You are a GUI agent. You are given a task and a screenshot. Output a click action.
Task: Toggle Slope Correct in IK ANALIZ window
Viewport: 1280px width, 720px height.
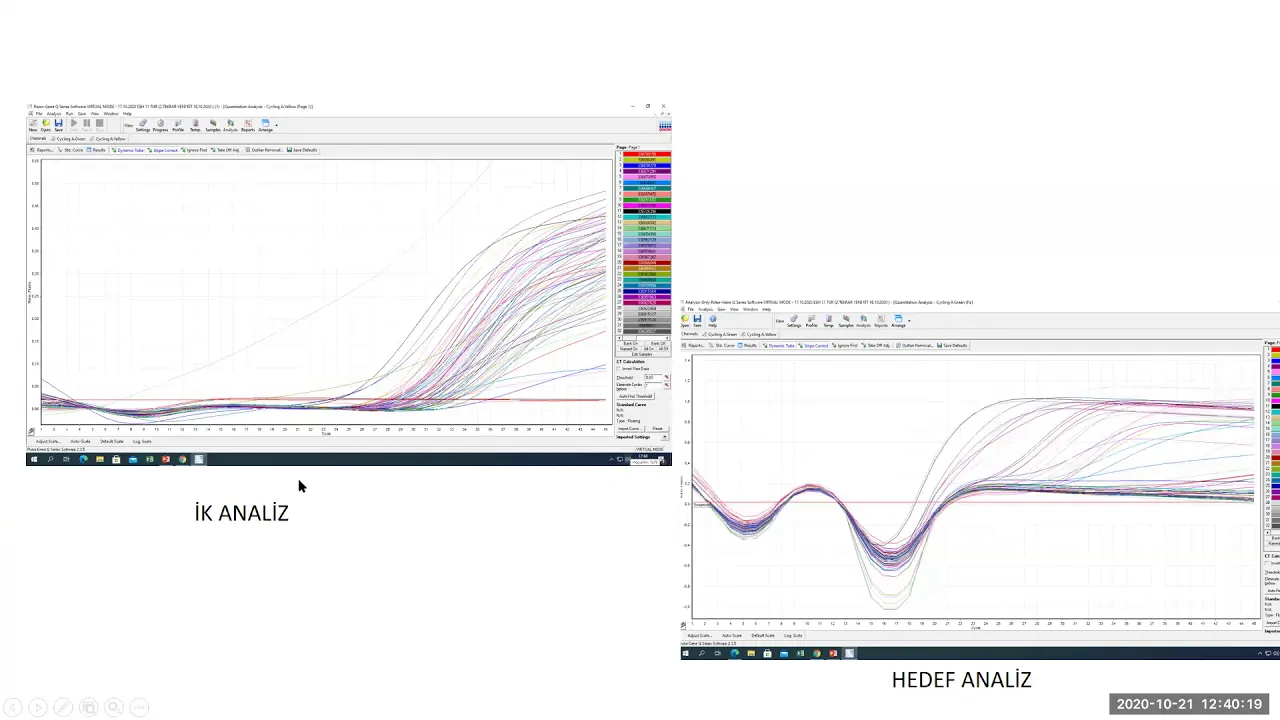click(x=163, y=150)
